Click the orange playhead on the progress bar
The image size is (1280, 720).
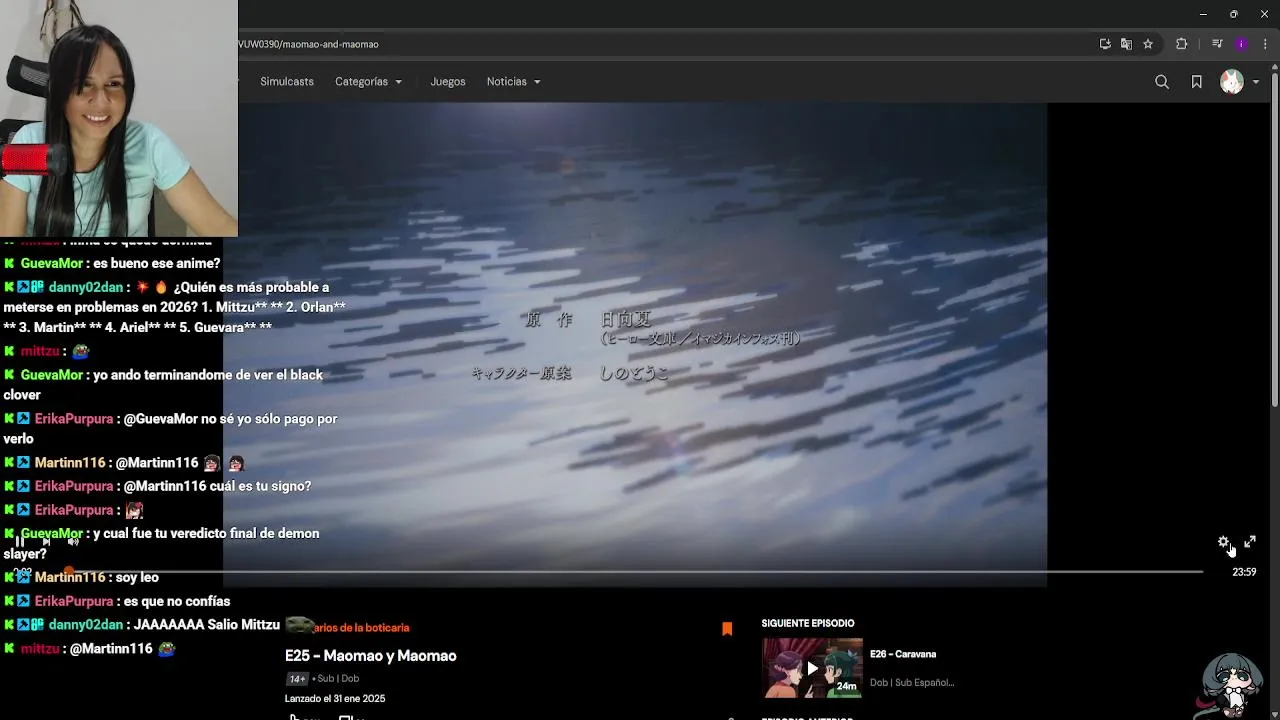point(68,572)
